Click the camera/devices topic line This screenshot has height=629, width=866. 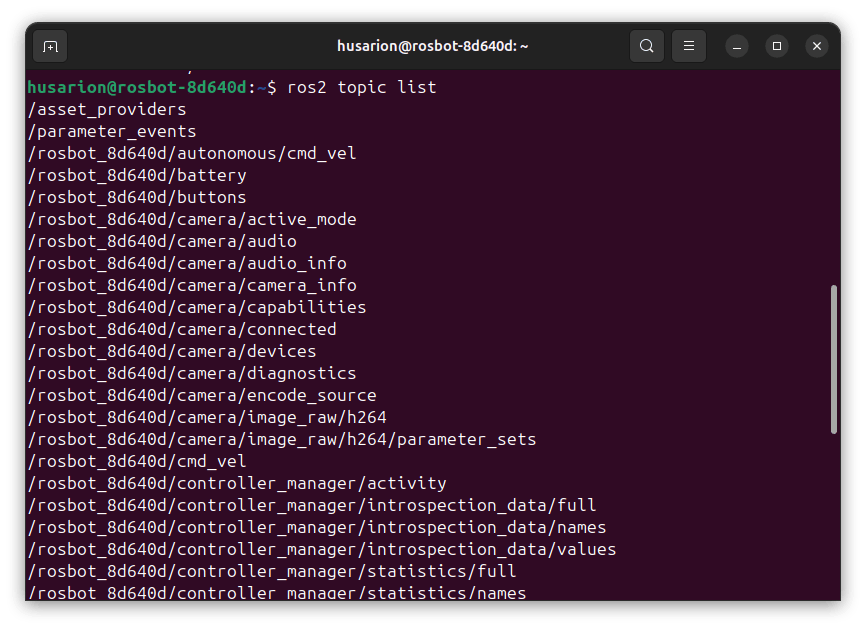coord(172,352)
